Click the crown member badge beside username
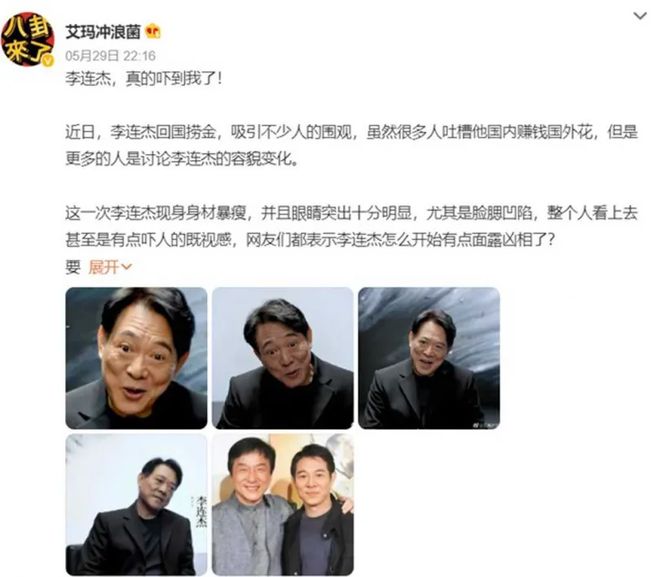660x577 pixels. (x=153, y=32)
